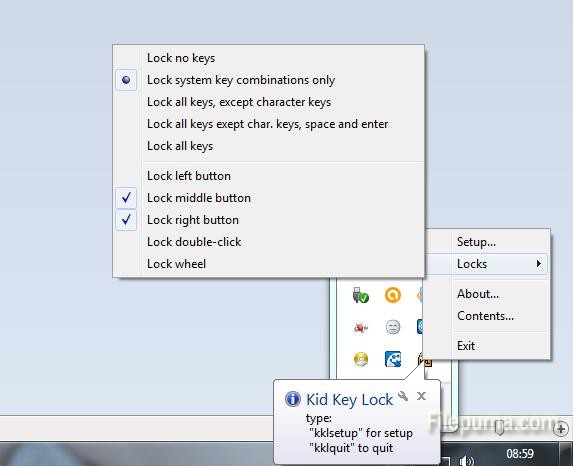Viewport: 573px width, 466px height.
Task: Click the gray face tray icon
Action: [393, 327]
